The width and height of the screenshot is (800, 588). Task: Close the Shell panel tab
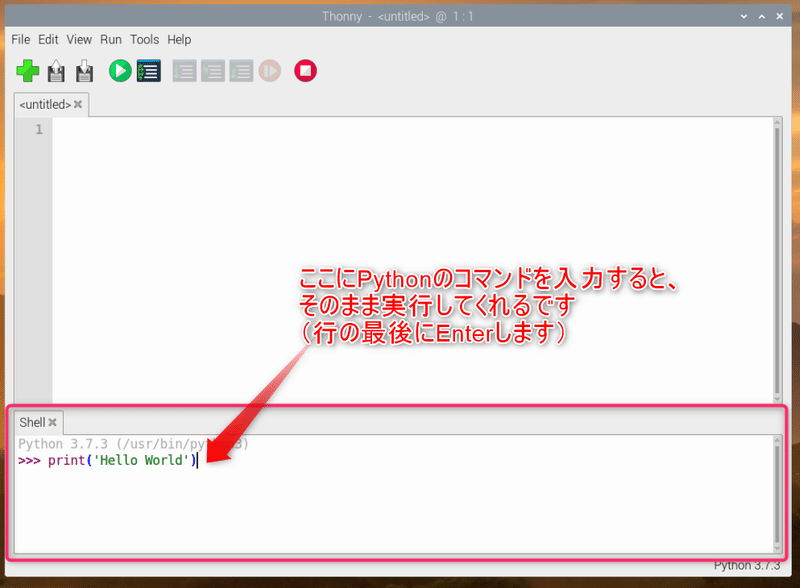coord(52,422)
